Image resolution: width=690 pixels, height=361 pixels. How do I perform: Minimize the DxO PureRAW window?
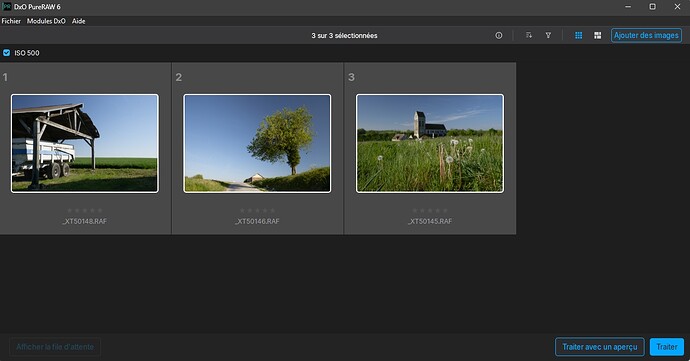(x=628, y=7)
